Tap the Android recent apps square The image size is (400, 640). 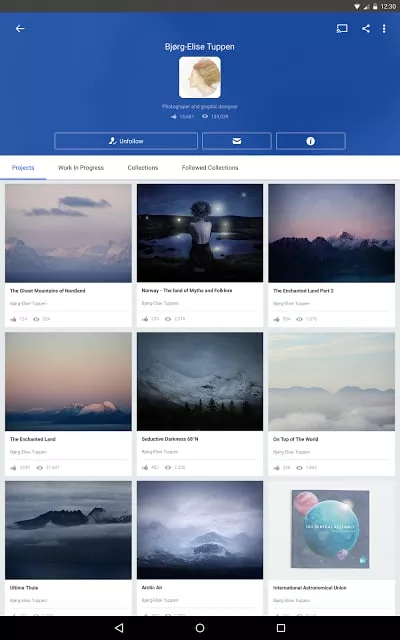click(x=281, y=628)
